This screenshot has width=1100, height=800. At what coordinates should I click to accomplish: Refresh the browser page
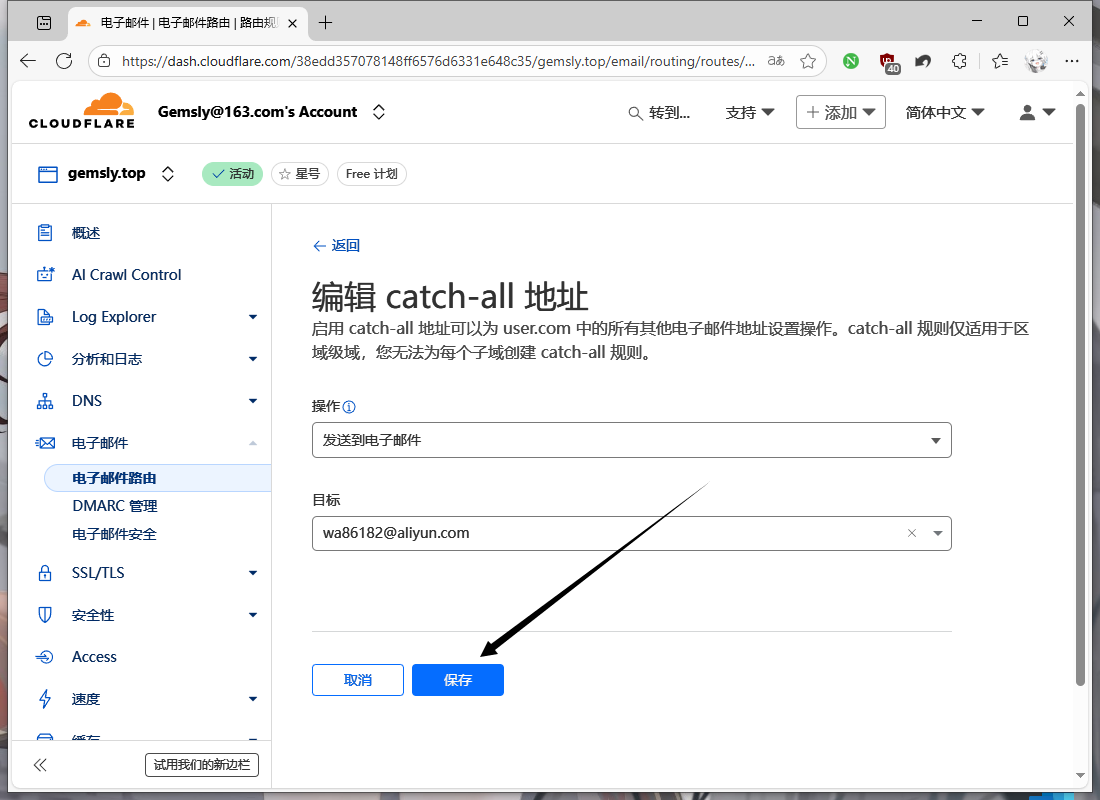point(64,61)
